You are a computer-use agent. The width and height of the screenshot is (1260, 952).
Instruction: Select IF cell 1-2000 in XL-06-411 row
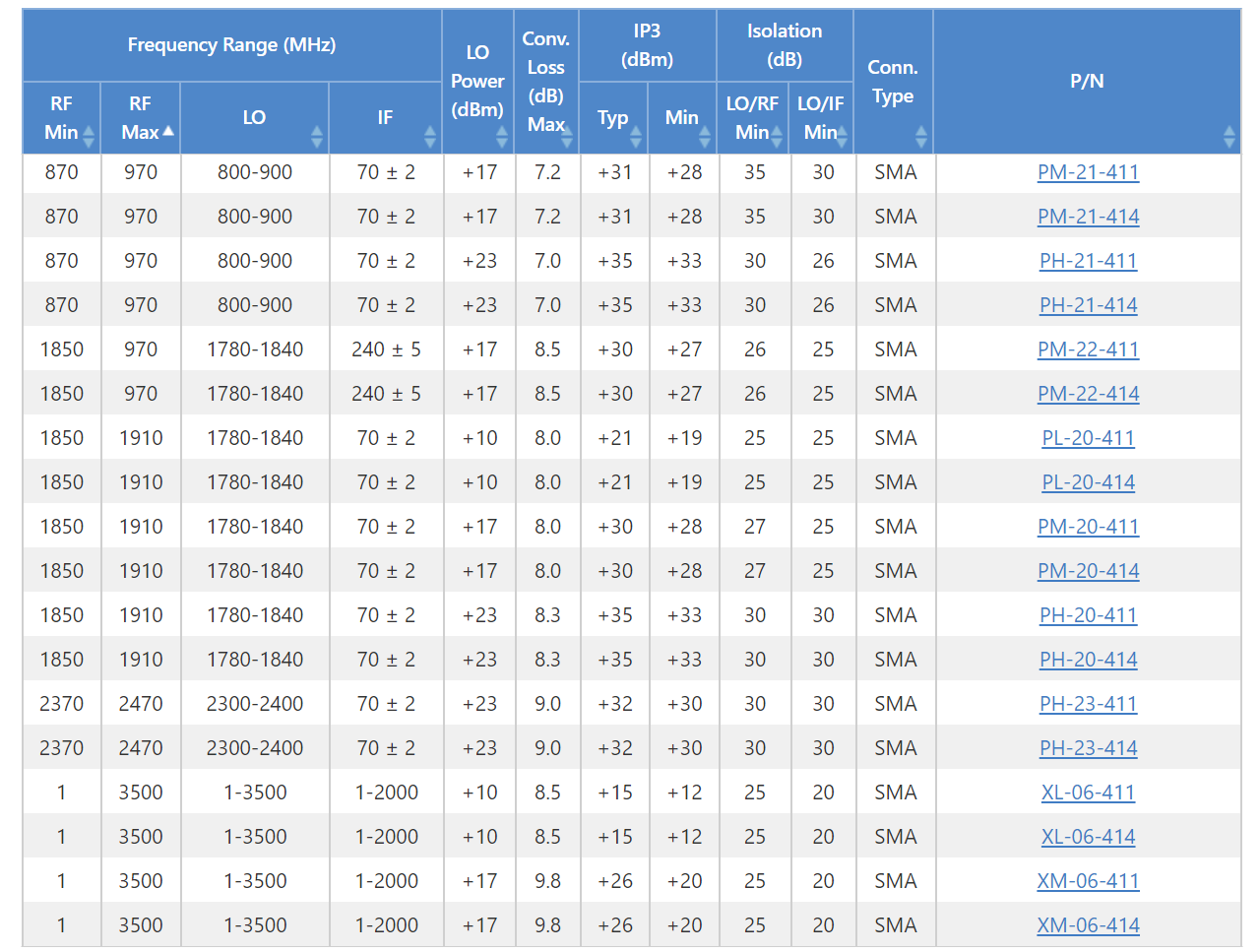tap(386, 793)
